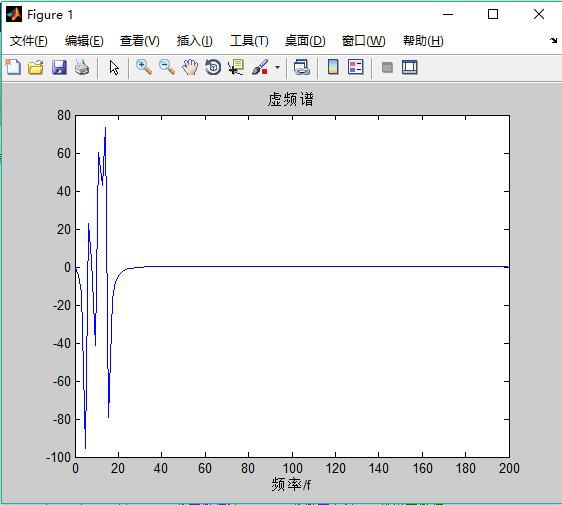Click the x-axis tick label 100

tap(292, 468)
